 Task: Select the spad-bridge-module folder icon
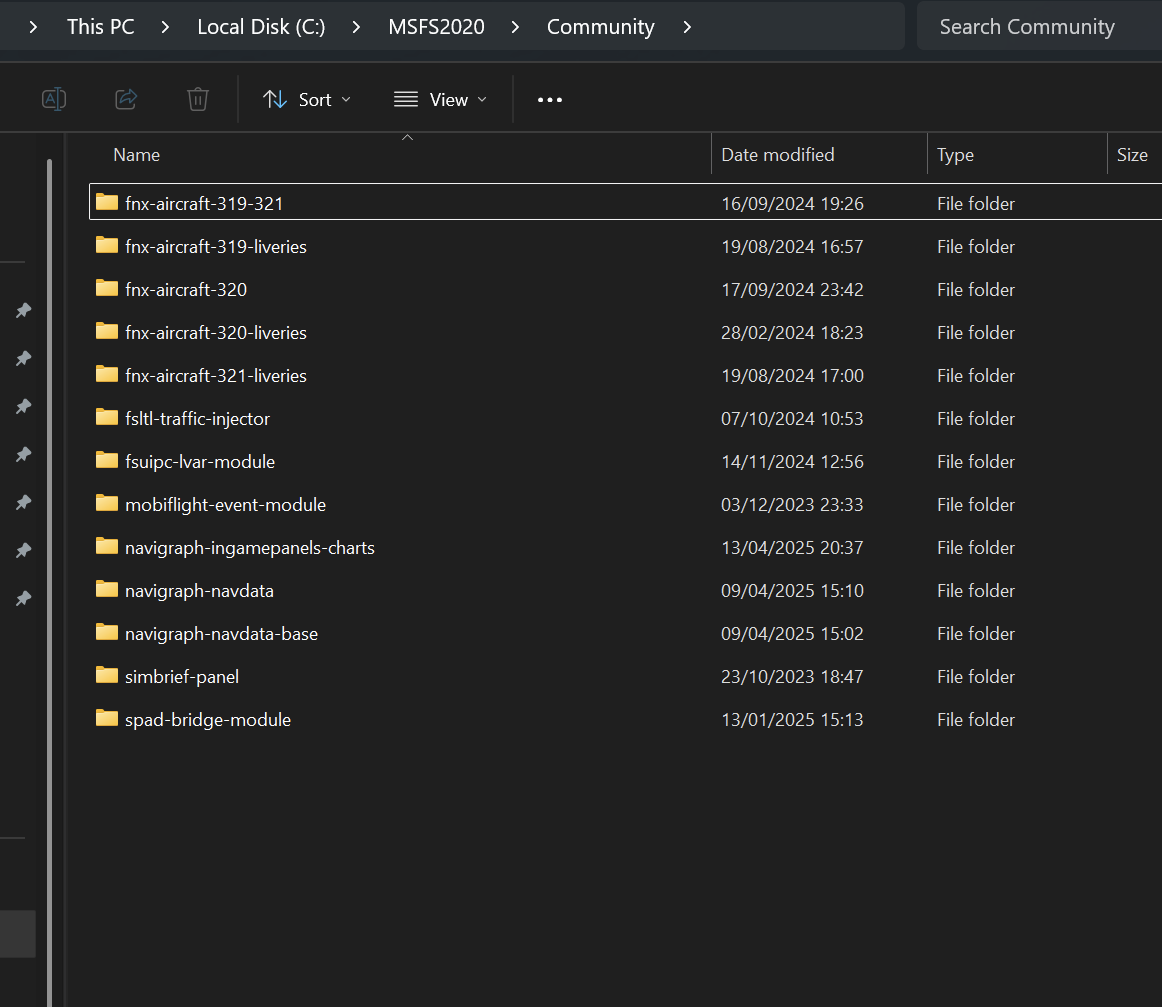(107, 718)
